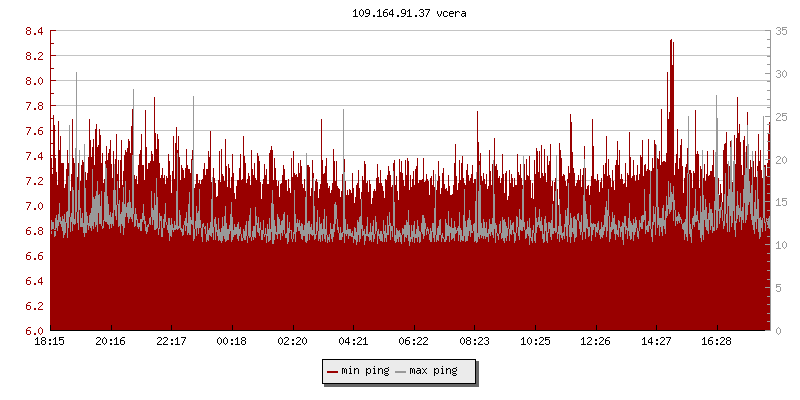Image resolution: width=800 pixels, height=400 pixels.
Task: Click the 35 label on right axis
Action: 782,31
